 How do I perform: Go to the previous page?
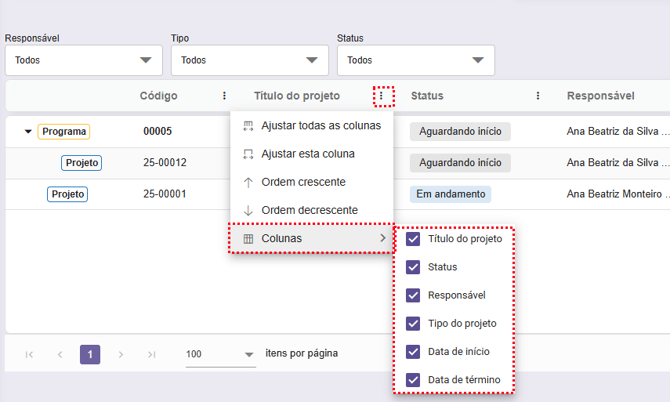pos(60,354)
